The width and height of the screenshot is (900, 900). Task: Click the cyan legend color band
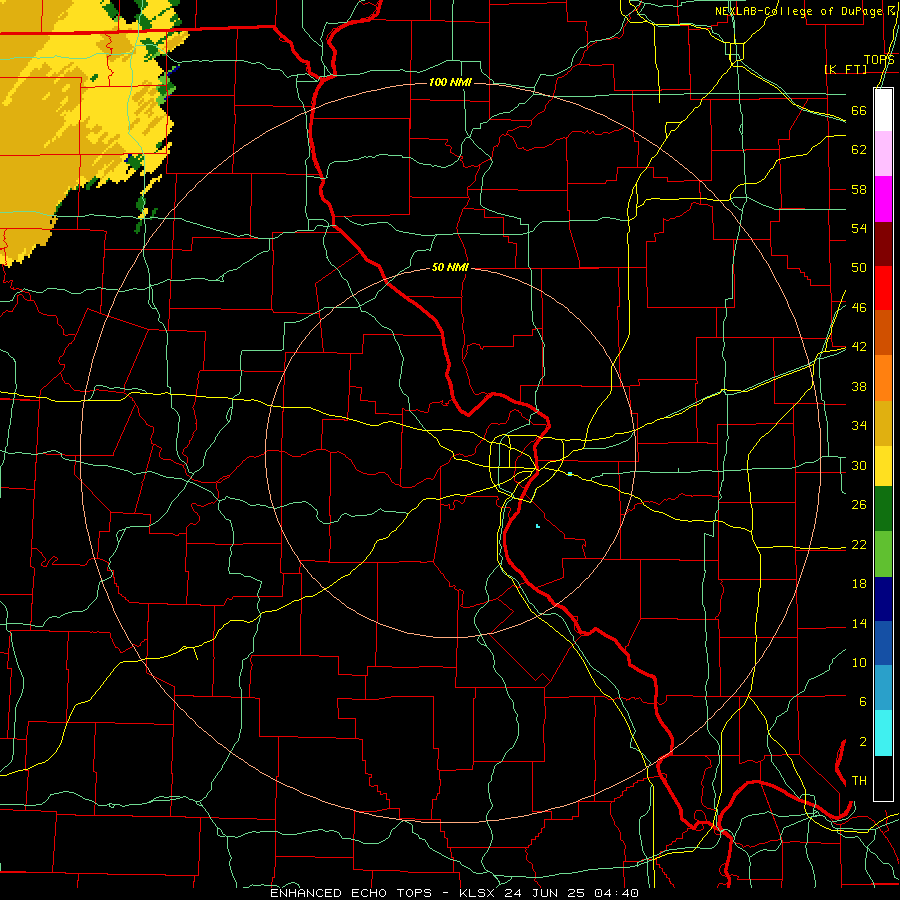(883, 733)
